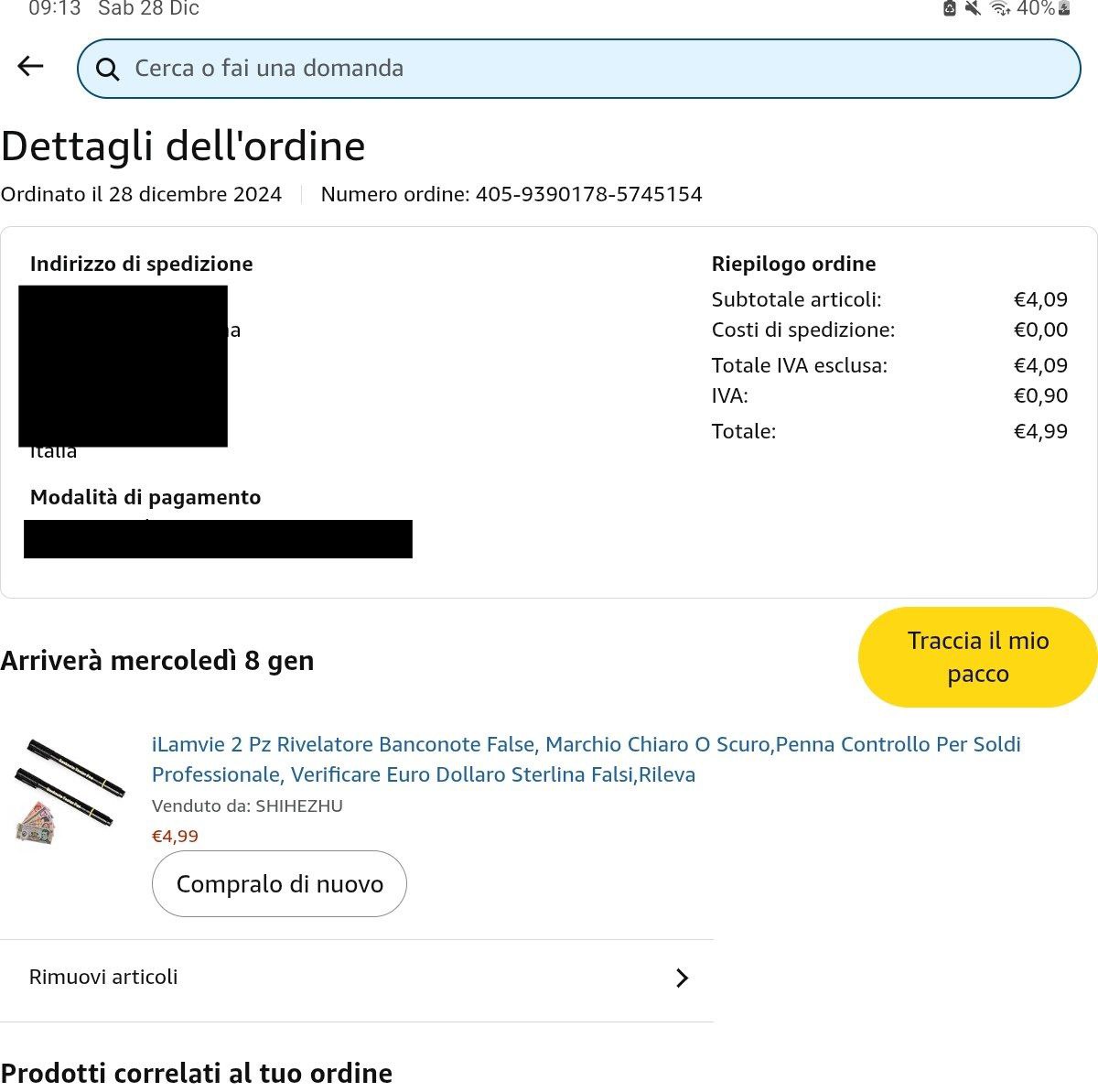
Task: Open the iLamvie Rivelatore Banconote product link
Action: (586, 759)
